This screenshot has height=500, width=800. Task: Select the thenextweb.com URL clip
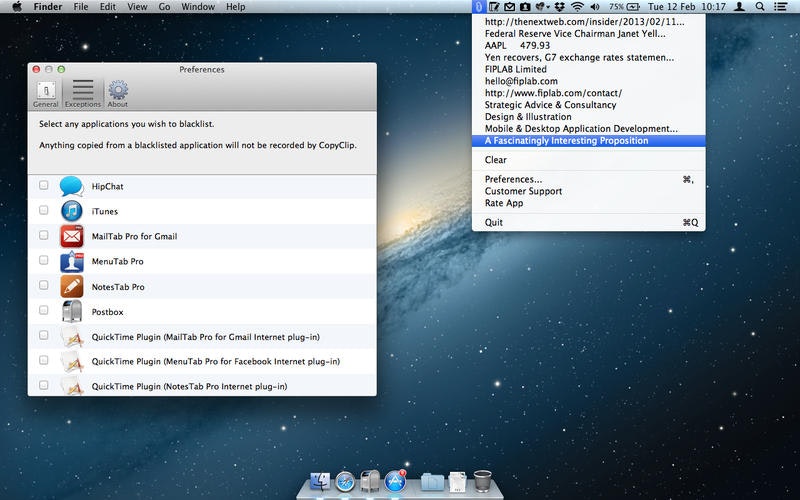click(589, 21)
